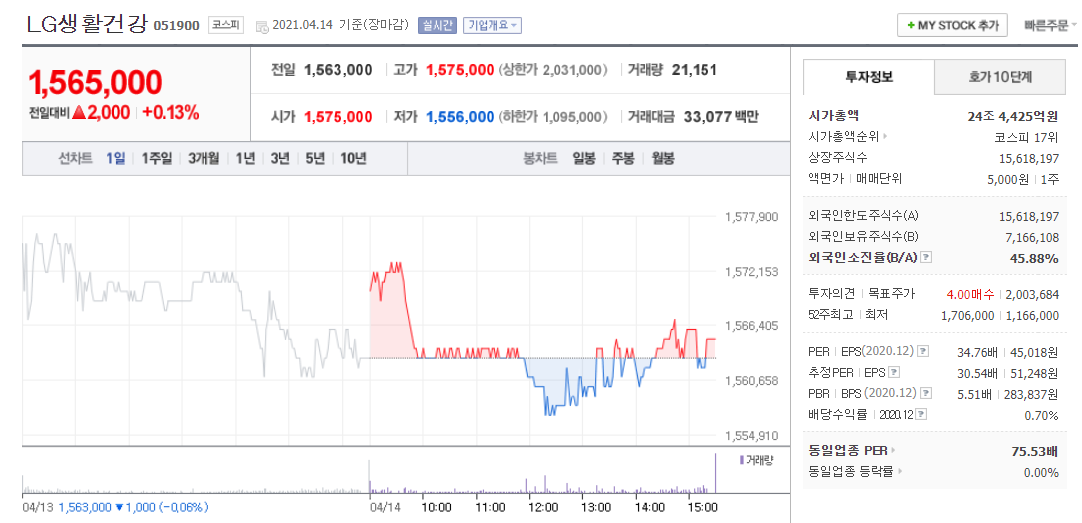The width and height of the screenshot is (1082, 523).
Task: Click the 거래량 legend marker in volume chart
Action: [x=741, y=460]
